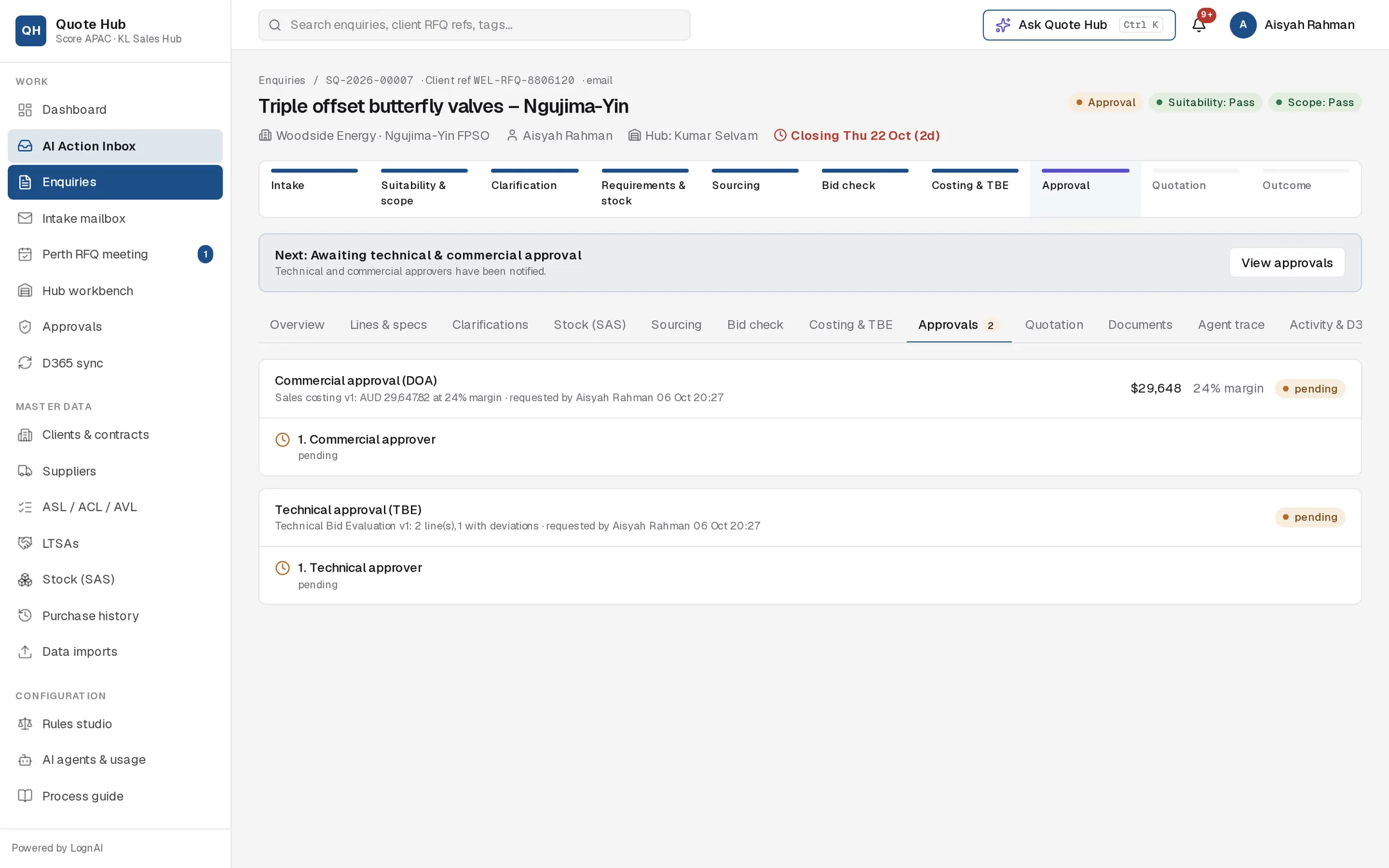This screenshot has width=1389, height=868.
Task: Click the Intake mailbox envelope icon
Action: (25, 219)
